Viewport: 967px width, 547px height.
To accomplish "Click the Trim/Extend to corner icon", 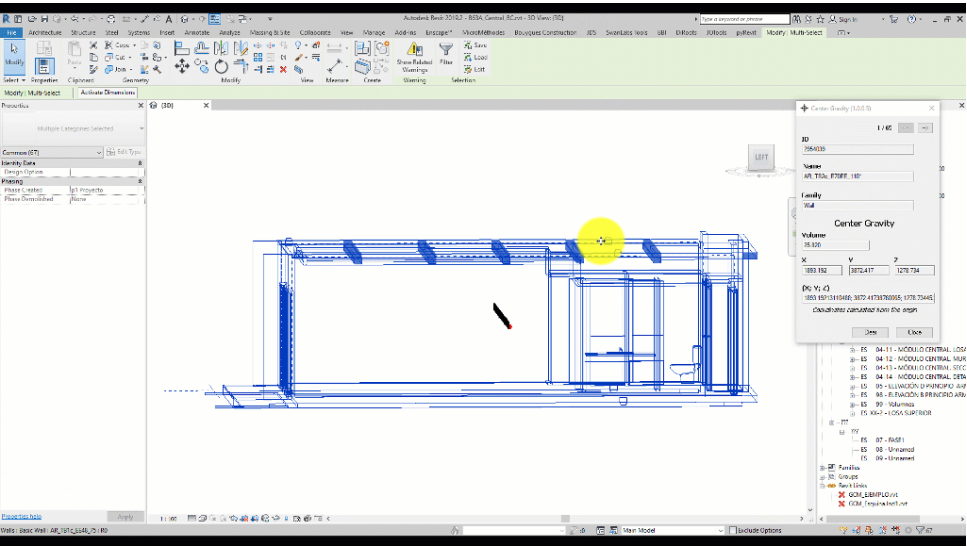I will tap(241, 67).
